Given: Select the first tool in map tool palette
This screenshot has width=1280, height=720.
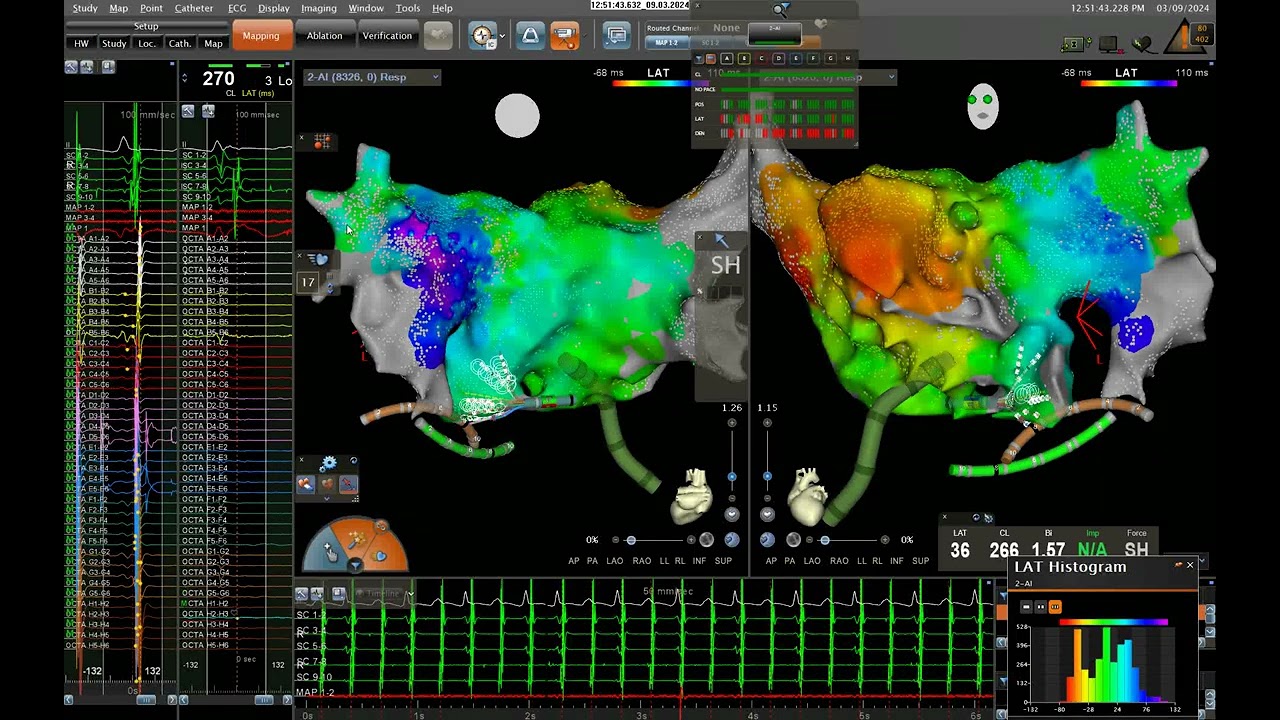Looking at the screenshot, I should [x=306, y=485].
